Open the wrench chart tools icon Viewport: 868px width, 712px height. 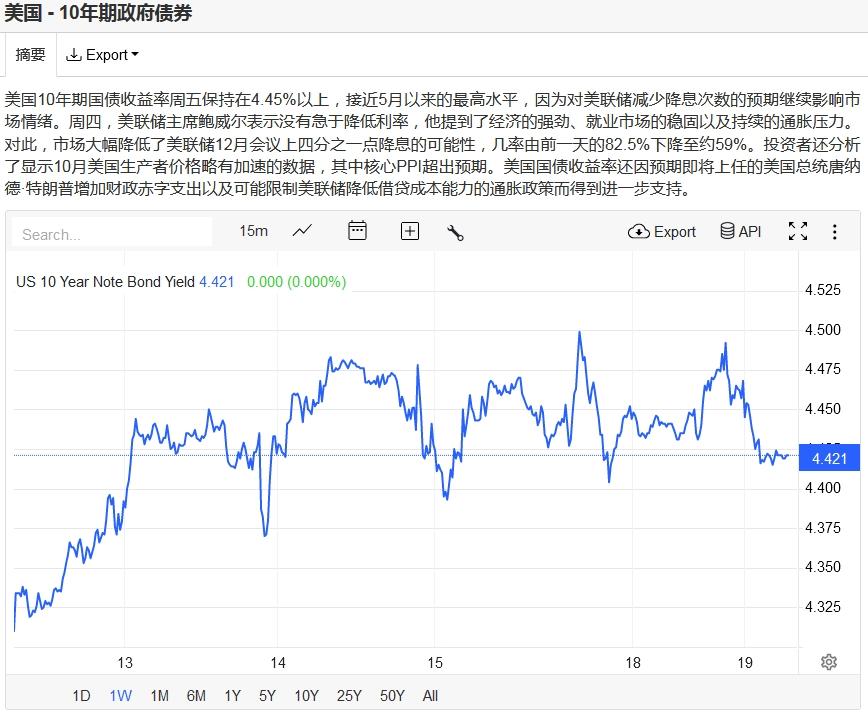(455, 232)
